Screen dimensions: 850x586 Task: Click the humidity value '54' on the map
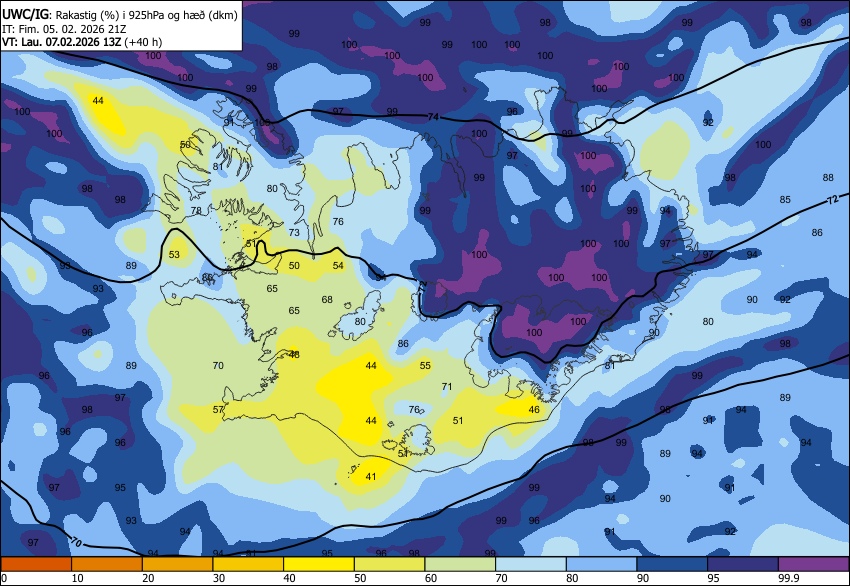coord(338,266)
